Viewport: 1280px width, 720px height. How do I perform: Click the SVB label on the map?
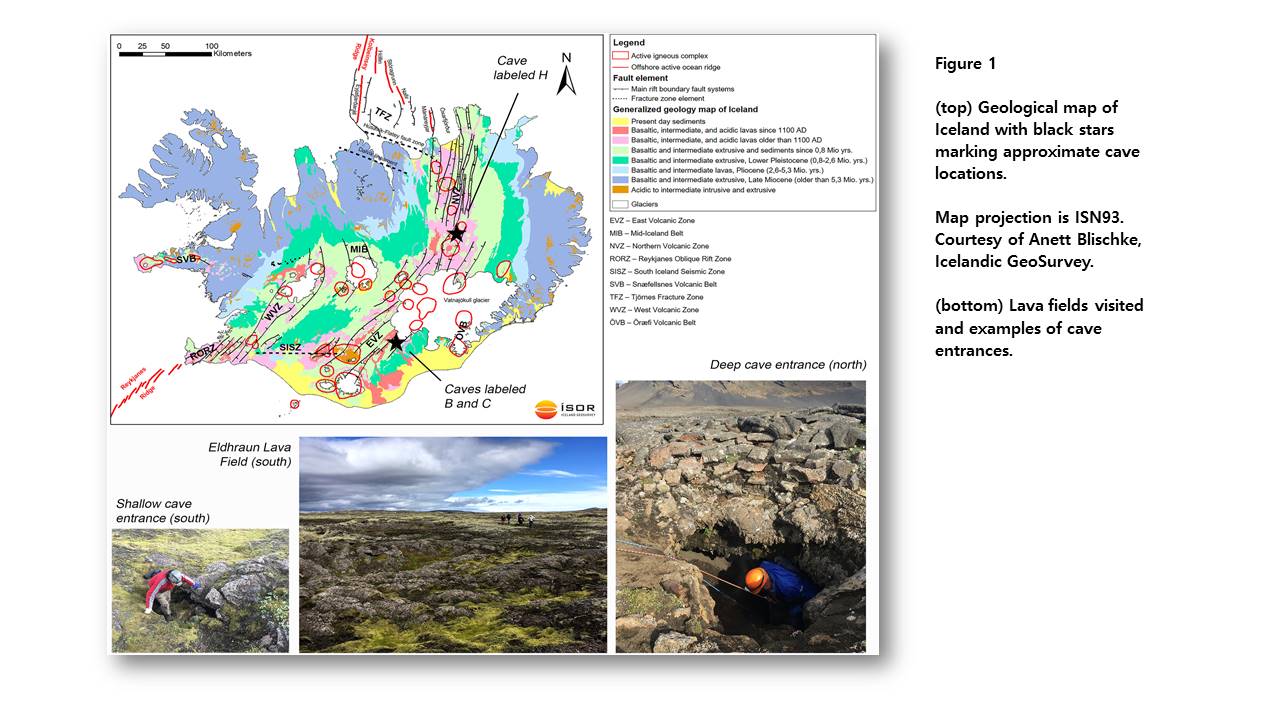[x=186, y=258]
